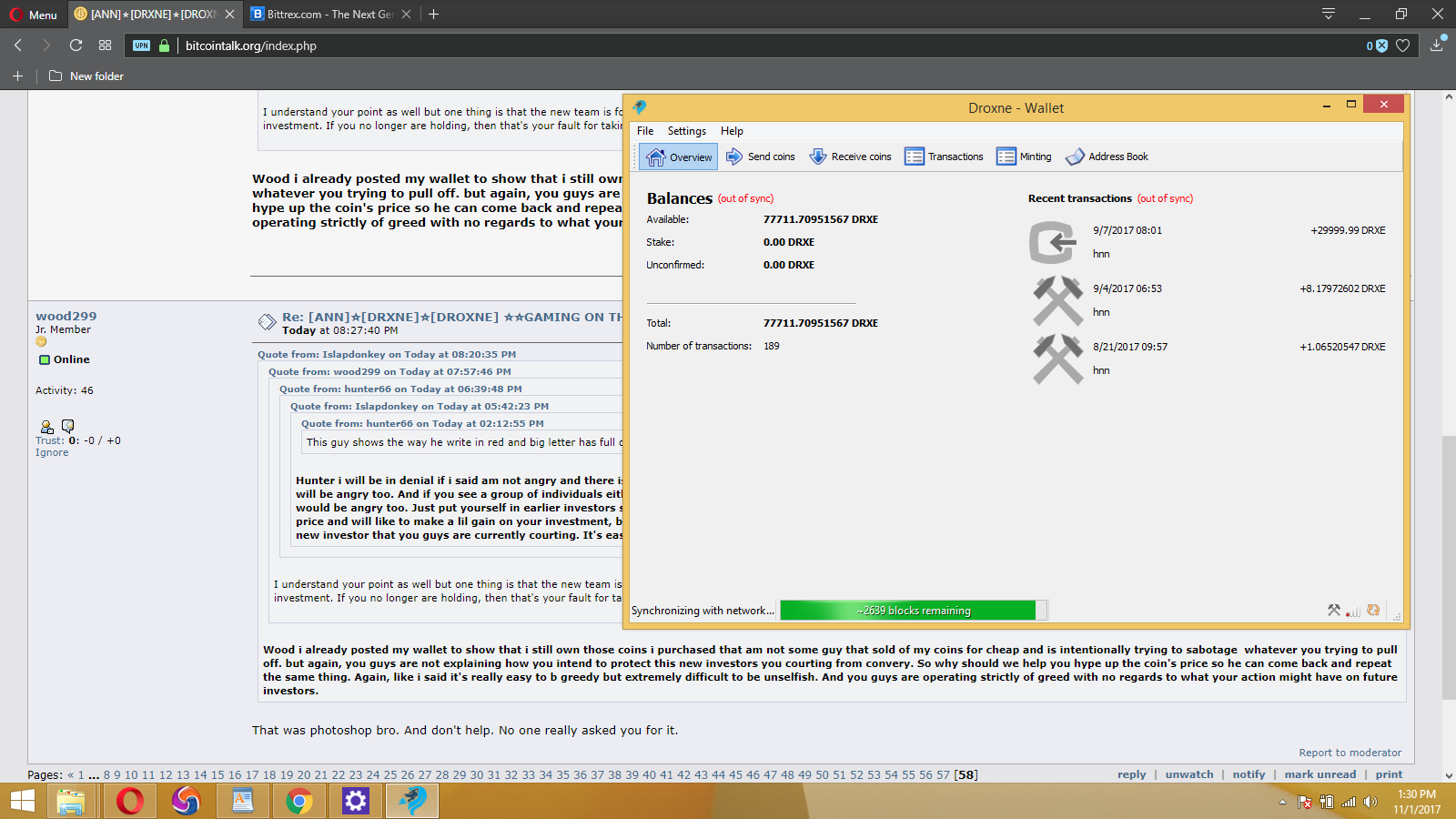
Task: Click the page vertical scrollbar
Action: point(1448,568)
